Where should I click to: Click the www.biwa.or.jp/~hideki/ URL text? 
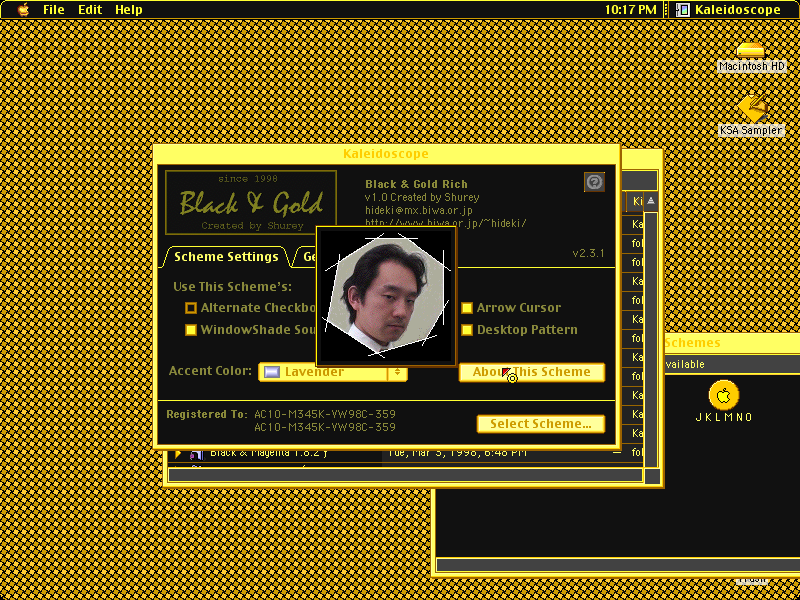[445, 223]
